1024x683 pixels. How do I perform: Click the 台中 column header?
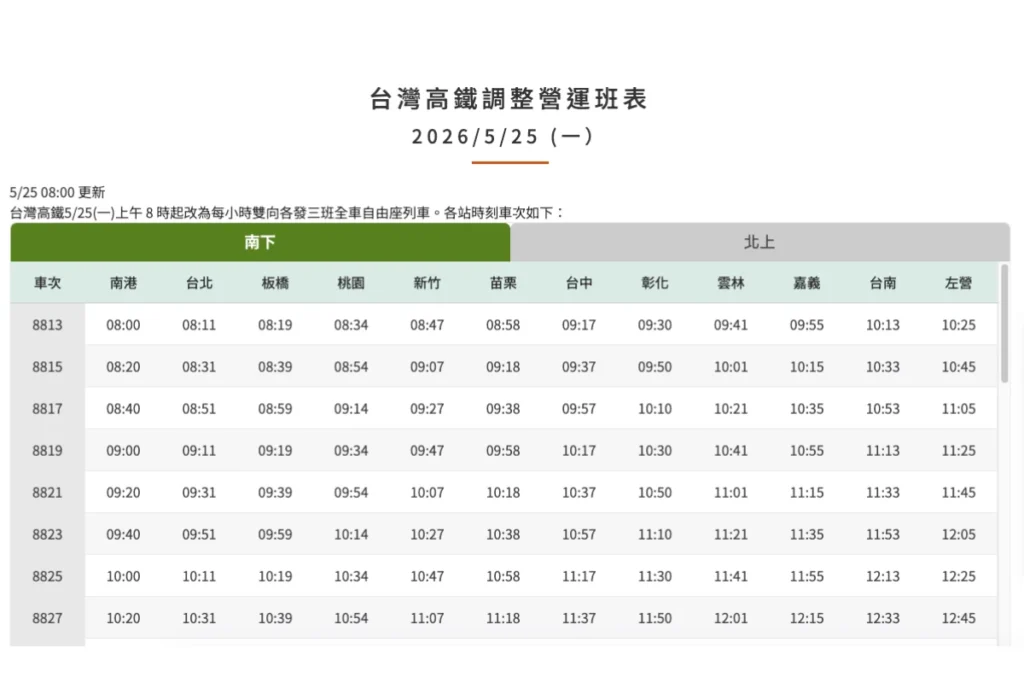[x=579, y=283]
